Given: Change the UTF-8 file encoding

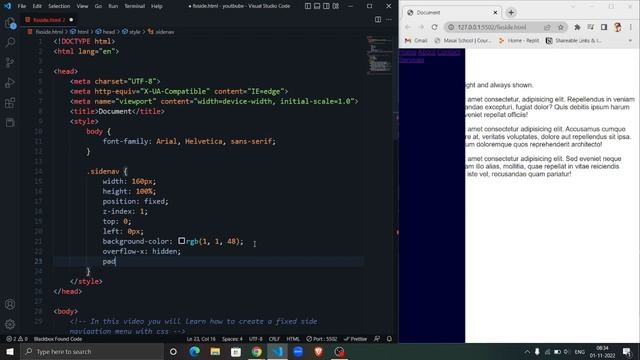Looking at the screenshot, I should click(x=256, y=339).
